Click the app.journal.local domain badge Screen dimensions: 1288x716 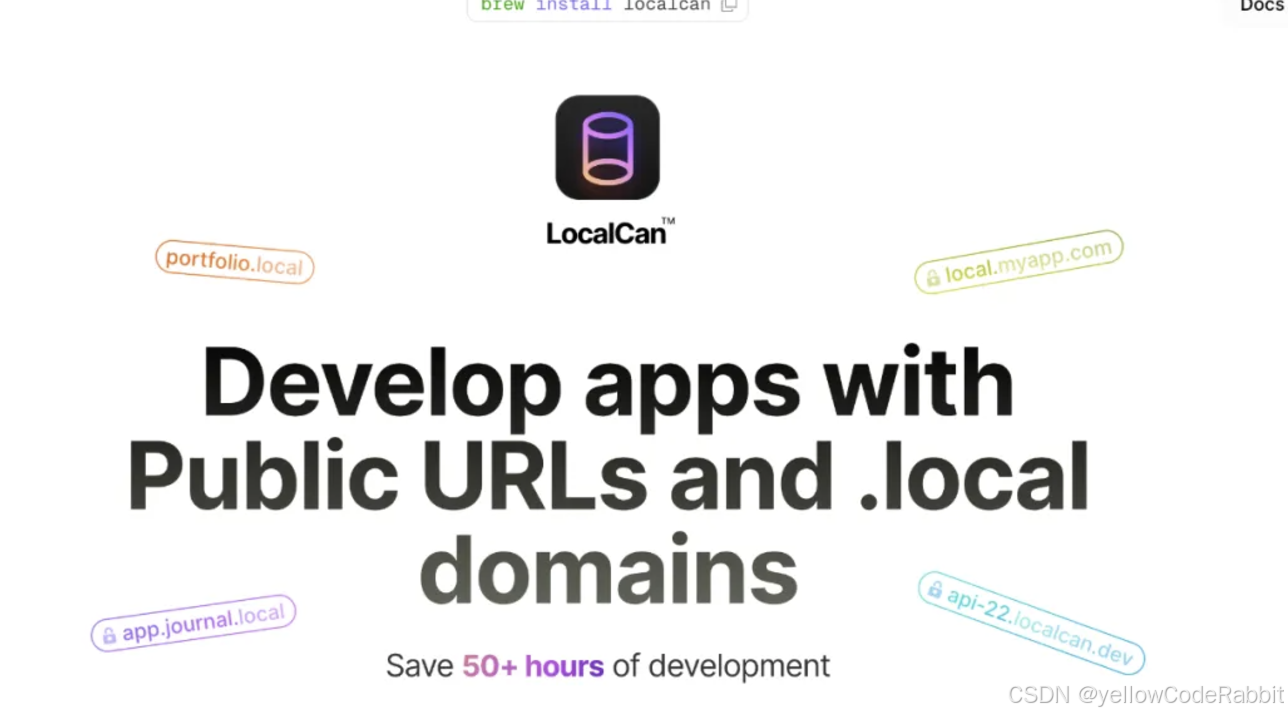(193, 623)
